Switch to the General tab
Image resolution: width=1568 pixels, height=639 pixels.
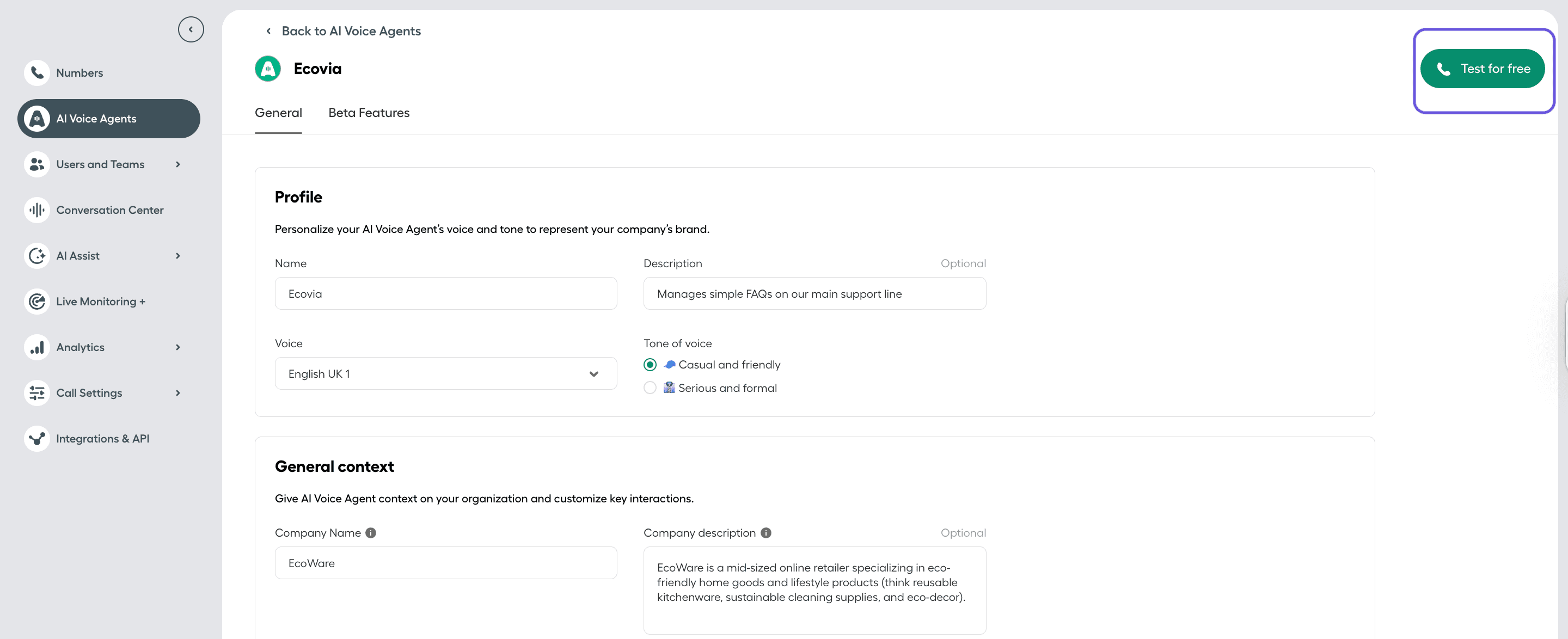click(x=278, y=113)
